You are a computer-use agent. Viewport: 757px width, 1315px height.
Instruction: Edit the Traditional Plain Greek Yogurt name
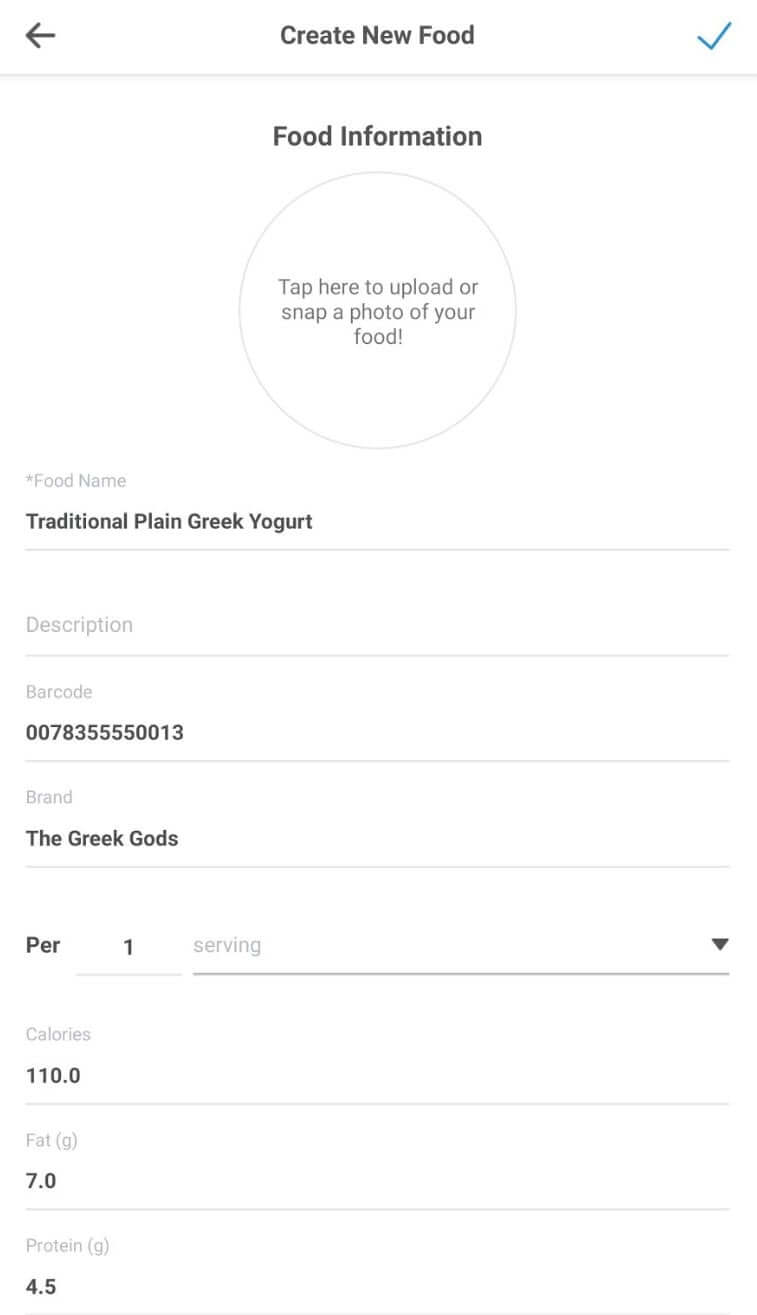(x=169, y=521)
